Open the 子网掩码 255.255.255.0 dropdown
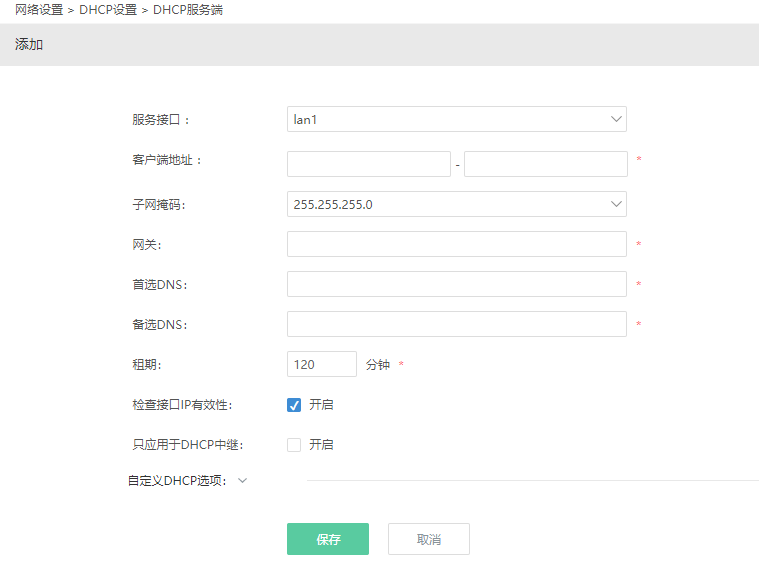This screenshot has height=588, width=759. point(456,204)
